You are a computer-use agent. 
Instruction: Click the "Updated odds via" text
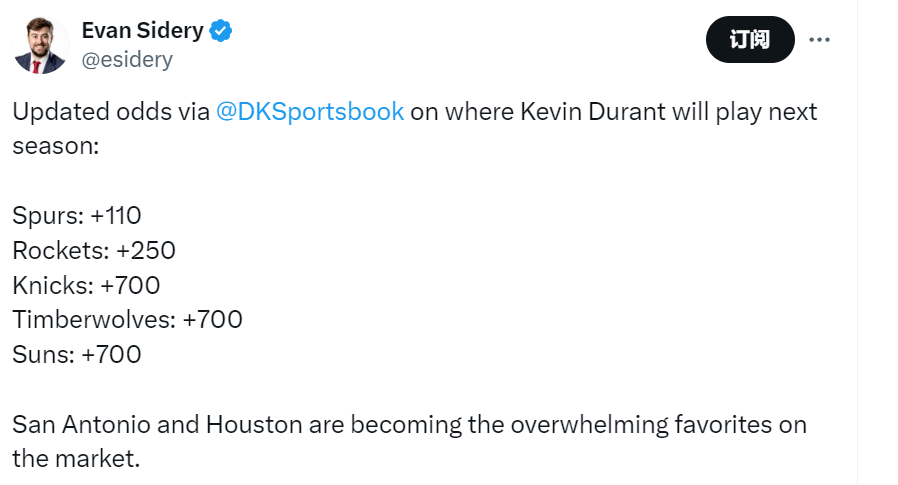[x=110, y=111]
